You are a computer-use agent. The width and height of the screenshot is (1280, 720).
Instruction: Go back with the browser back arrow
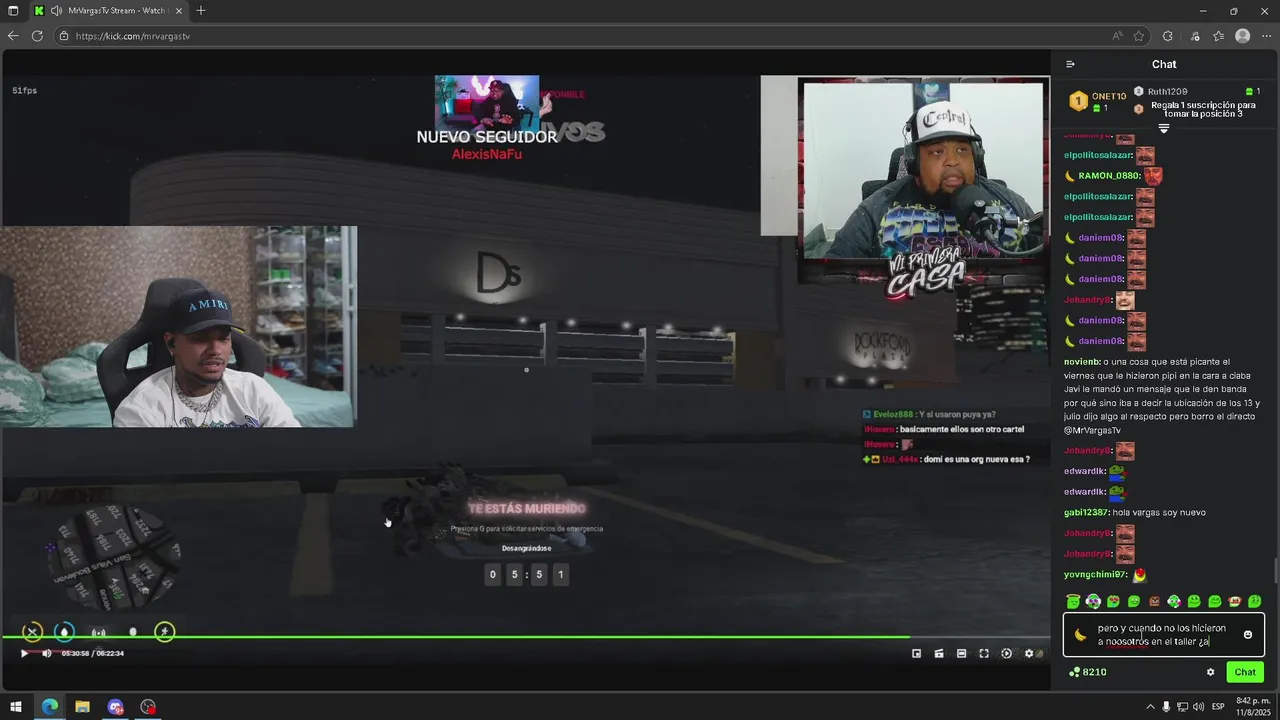click(x=13, y=36)
